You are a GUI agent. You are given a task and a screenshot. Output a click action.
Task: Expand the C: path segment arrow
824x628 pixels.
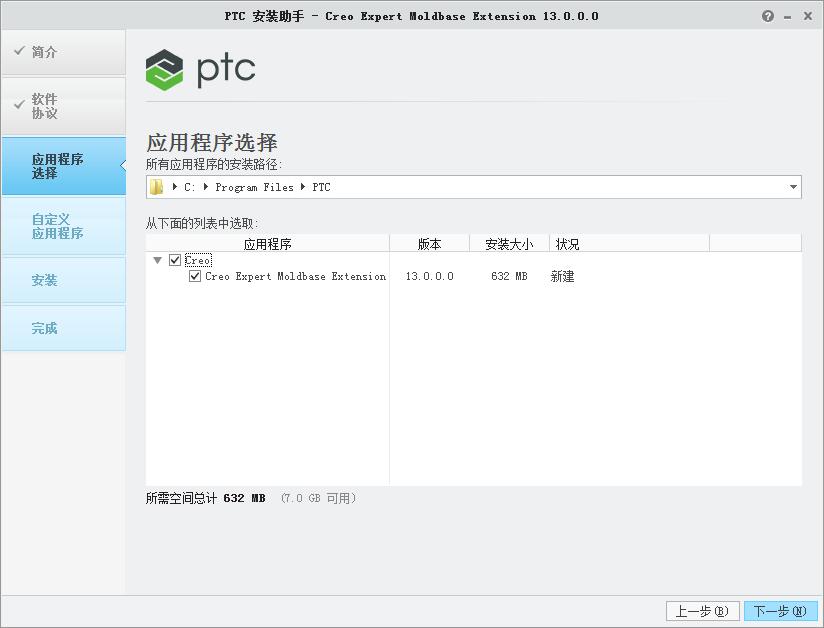click(x=175, y=187)
